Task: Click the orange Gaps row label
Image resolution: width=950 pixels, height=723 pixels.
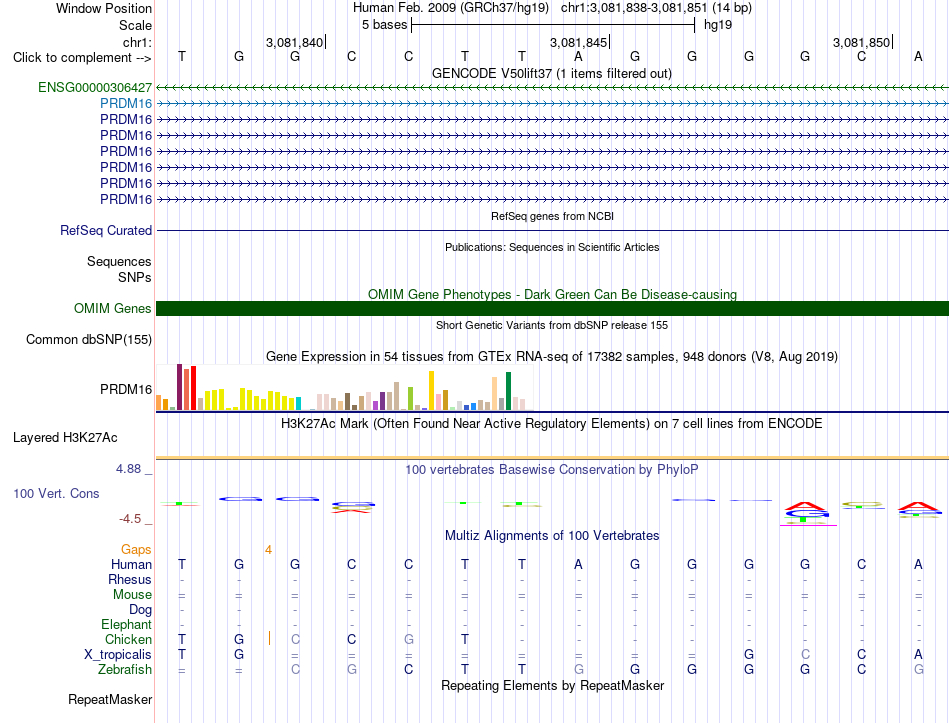Action: tap(136, 549)
